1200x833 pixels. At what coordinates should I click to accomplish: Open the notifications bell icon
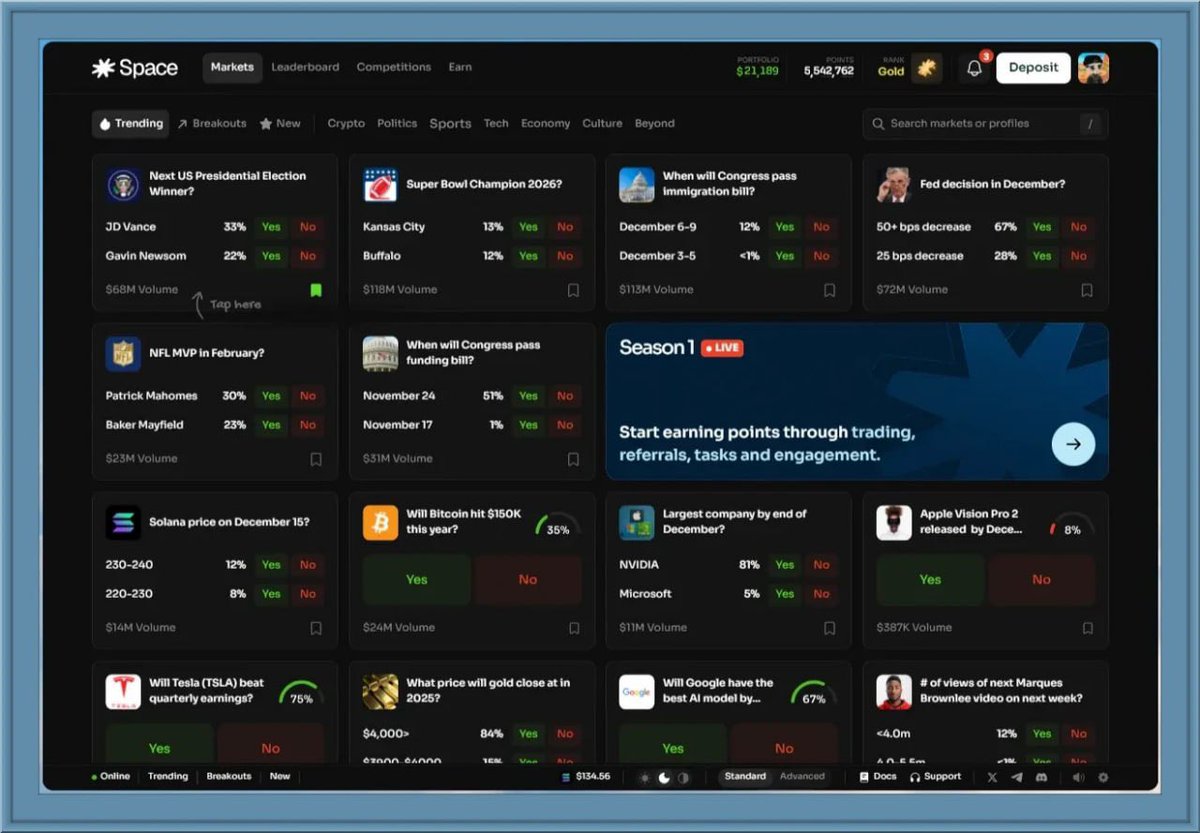[x=974, y=68]
